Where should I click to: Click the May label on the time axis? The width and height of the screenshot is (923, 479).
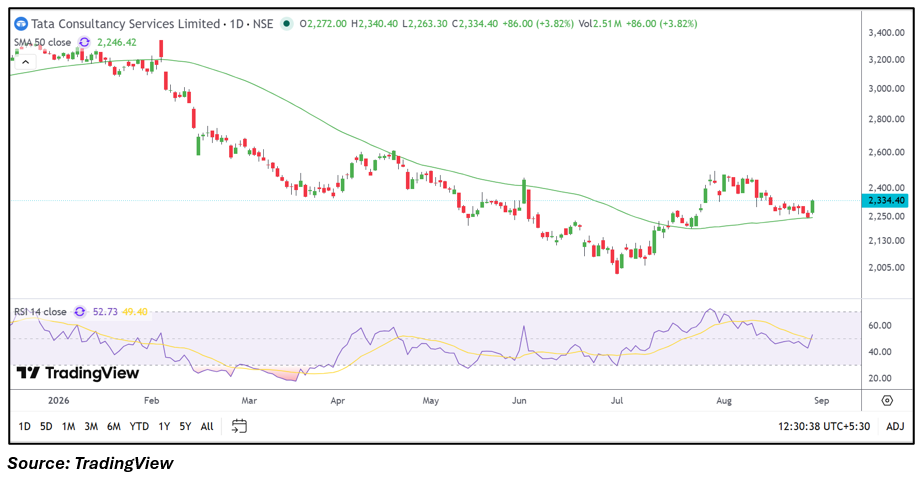point(430,401)
